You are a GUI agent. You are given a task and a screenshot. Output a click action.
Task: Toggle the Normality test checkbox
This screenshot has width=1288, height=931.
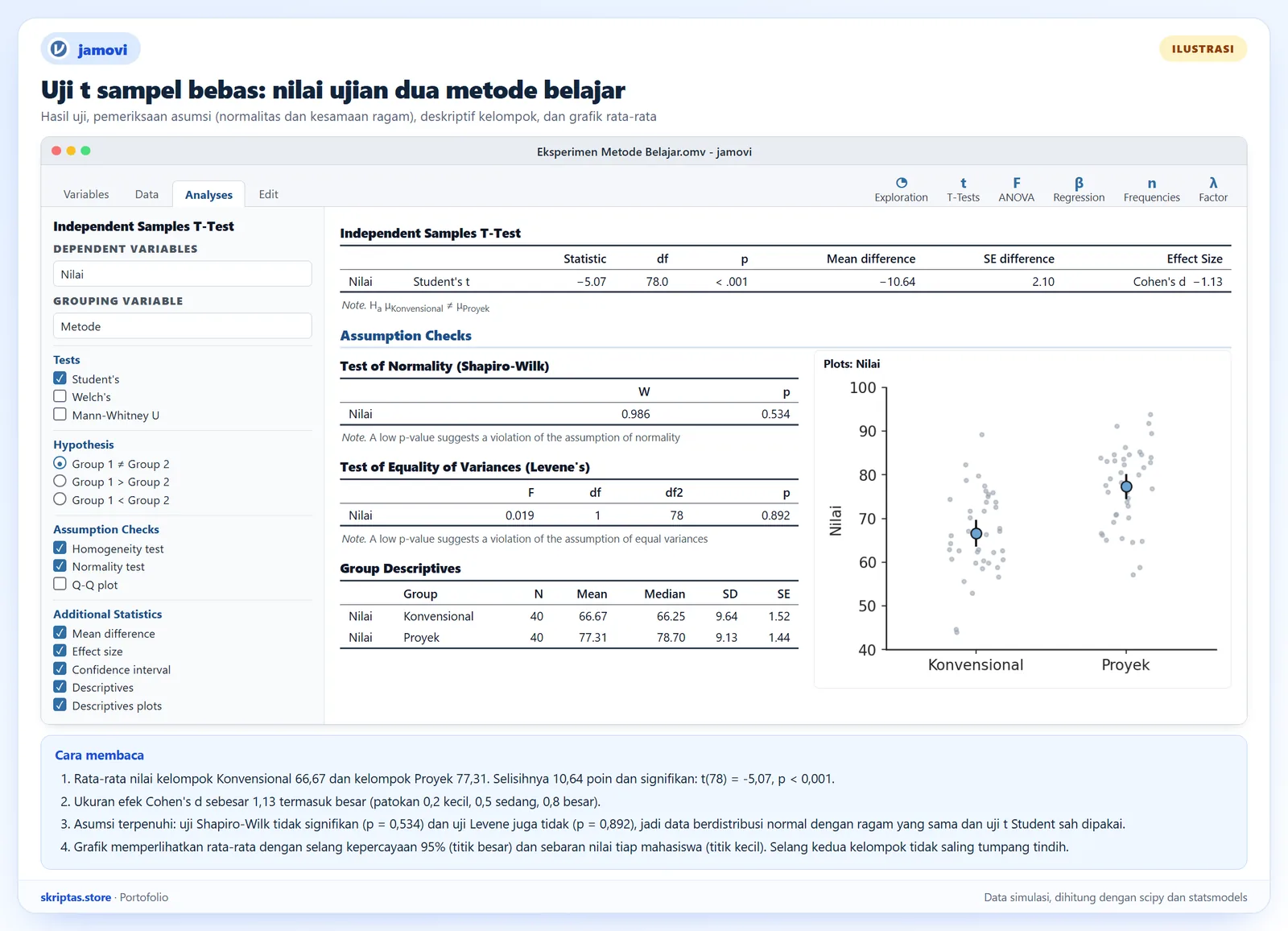60,566
